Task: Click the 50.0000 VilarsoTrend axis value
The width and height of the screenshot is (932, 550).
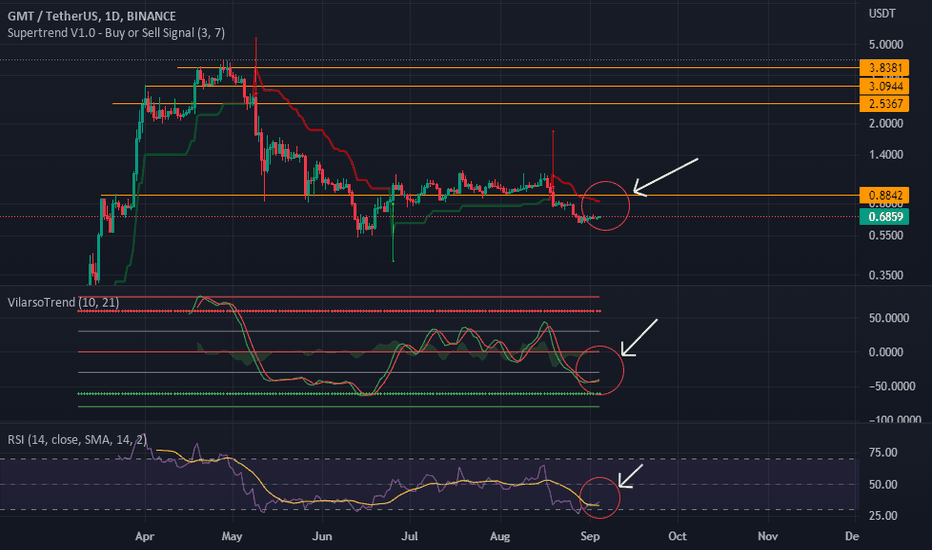Action: 889,318
